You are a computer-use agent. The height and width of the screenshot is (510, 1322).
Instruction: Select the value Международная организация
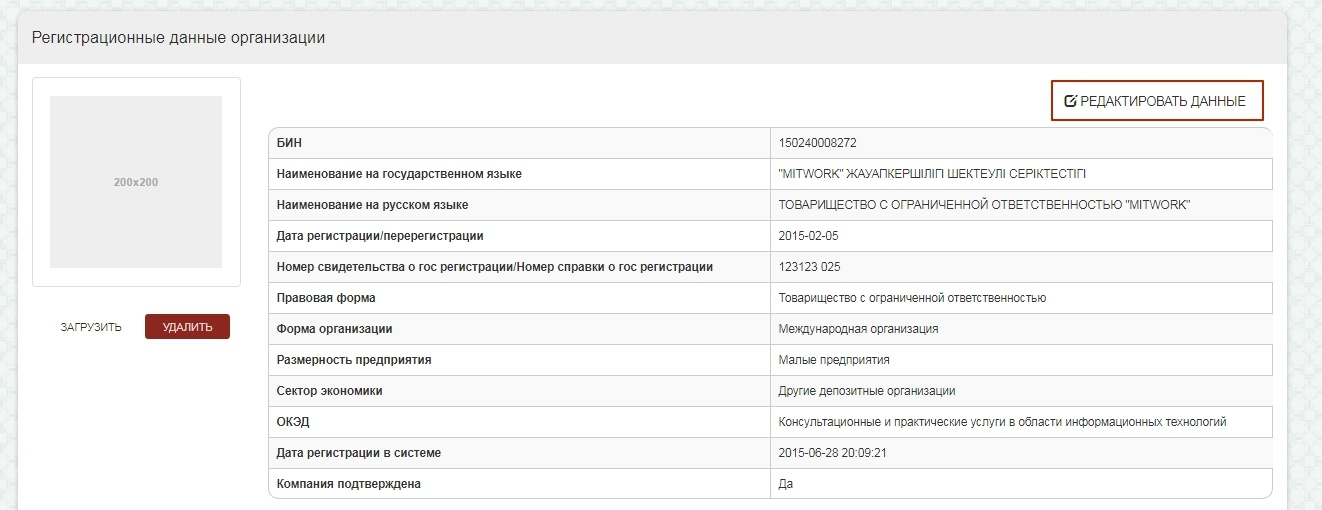[x=858, y=329]
